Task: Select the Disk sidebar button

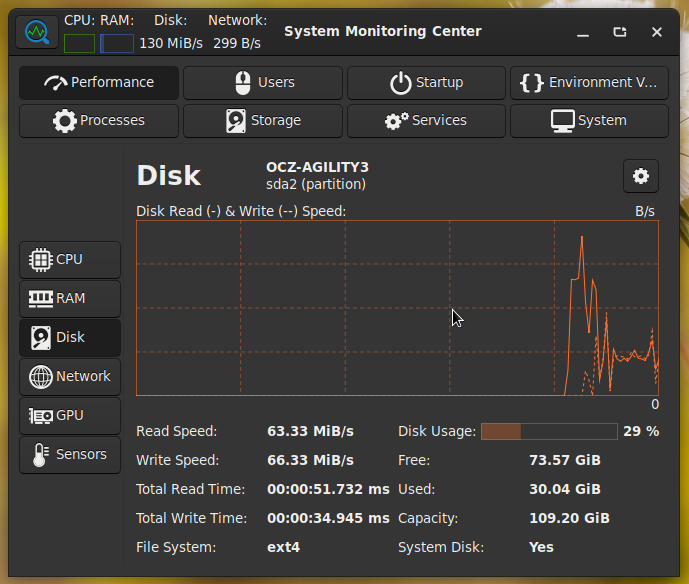Action: (x=70, y=337)
